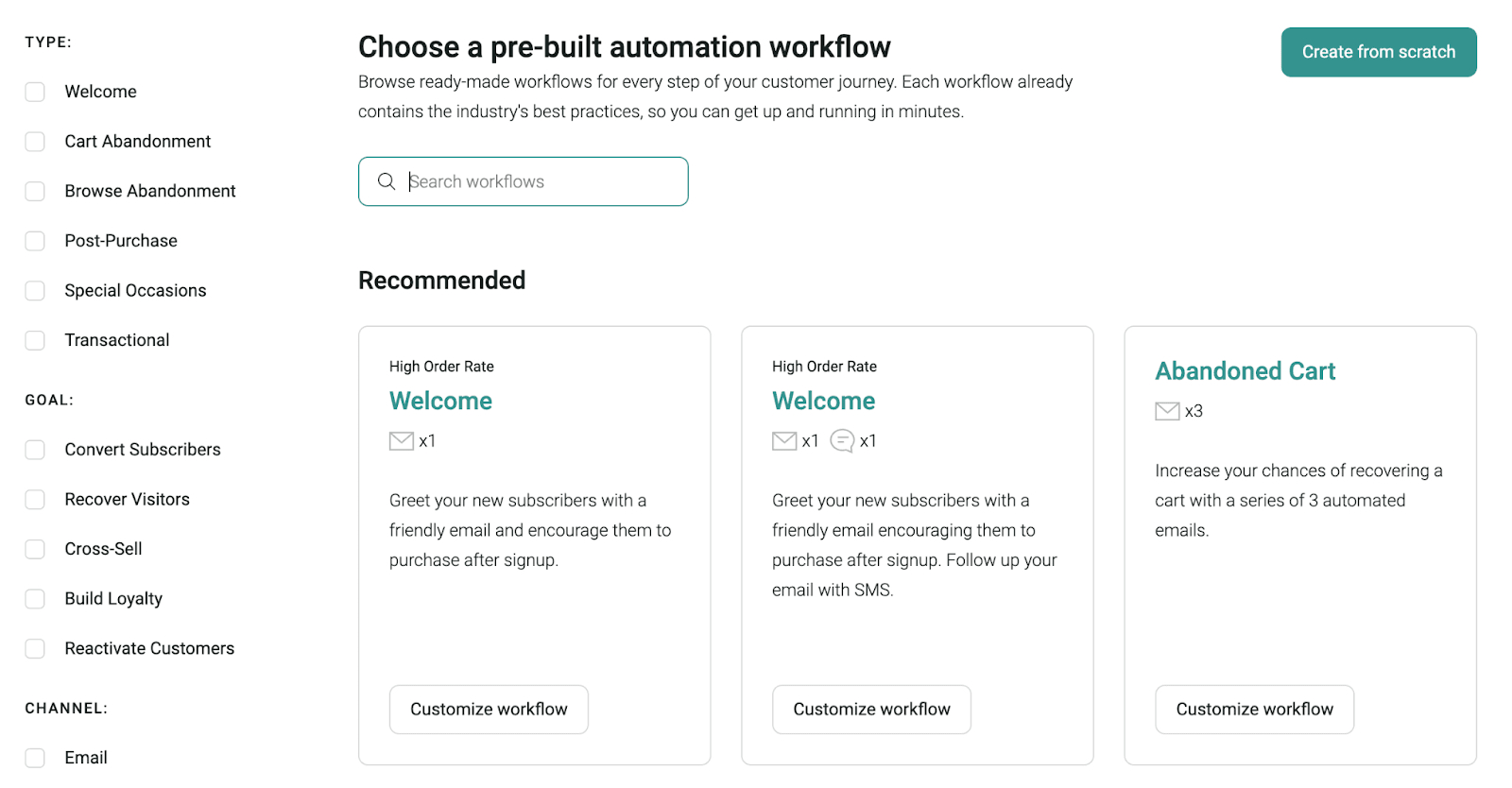This screenshot has height=788, width=1512.
Task: Click High Order Rate on first Welcome card
Action: point(441,367)
